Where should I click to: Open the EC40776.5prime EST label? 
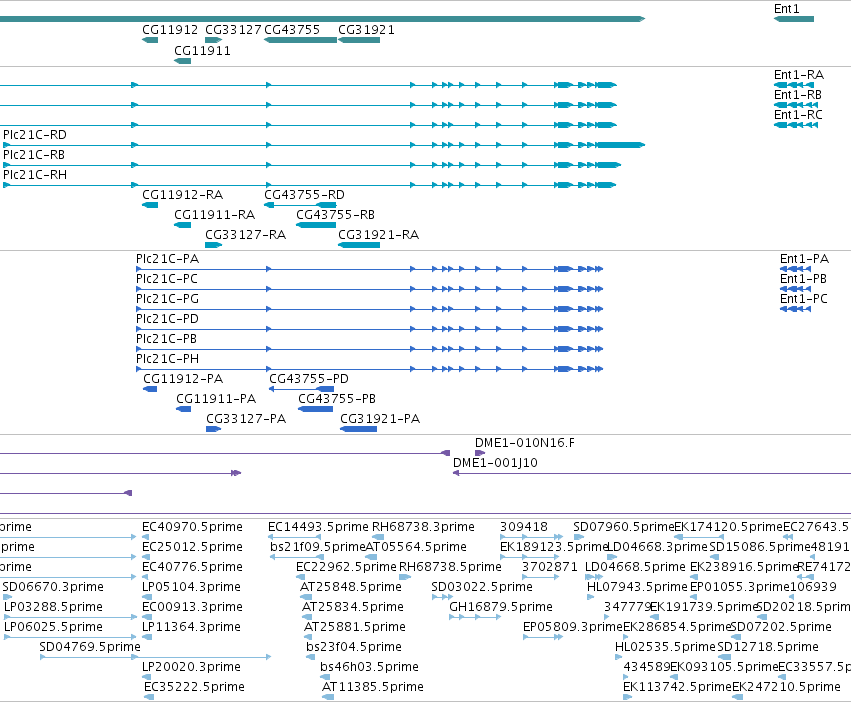point(192,567)
